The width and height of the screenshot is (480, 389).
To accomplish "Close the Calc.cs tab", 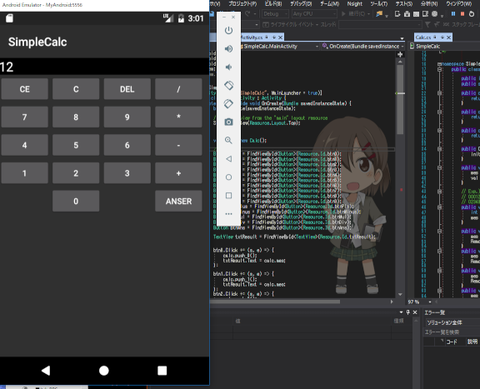I will (449, 37).
